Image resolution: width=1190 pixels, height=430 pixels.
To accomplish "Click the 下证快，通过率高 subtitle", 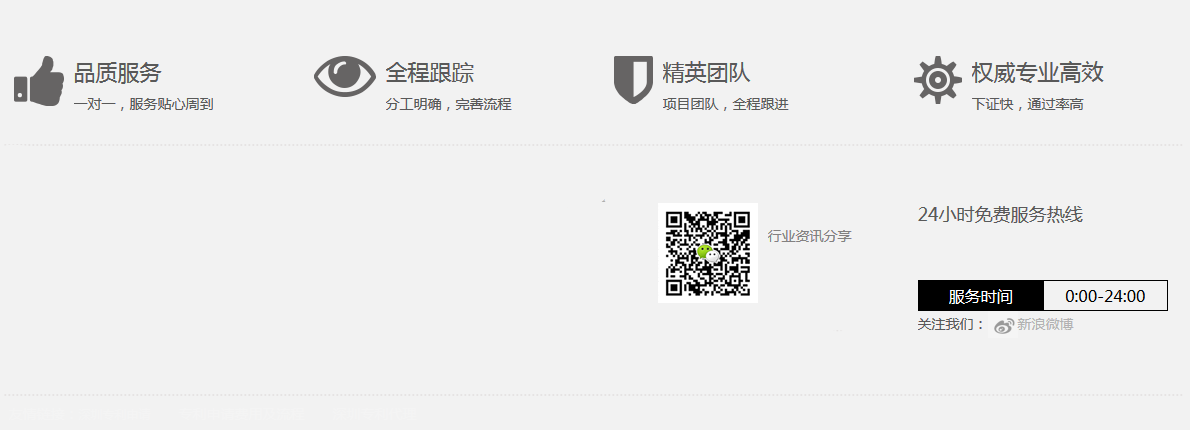I will (1028, 105).
